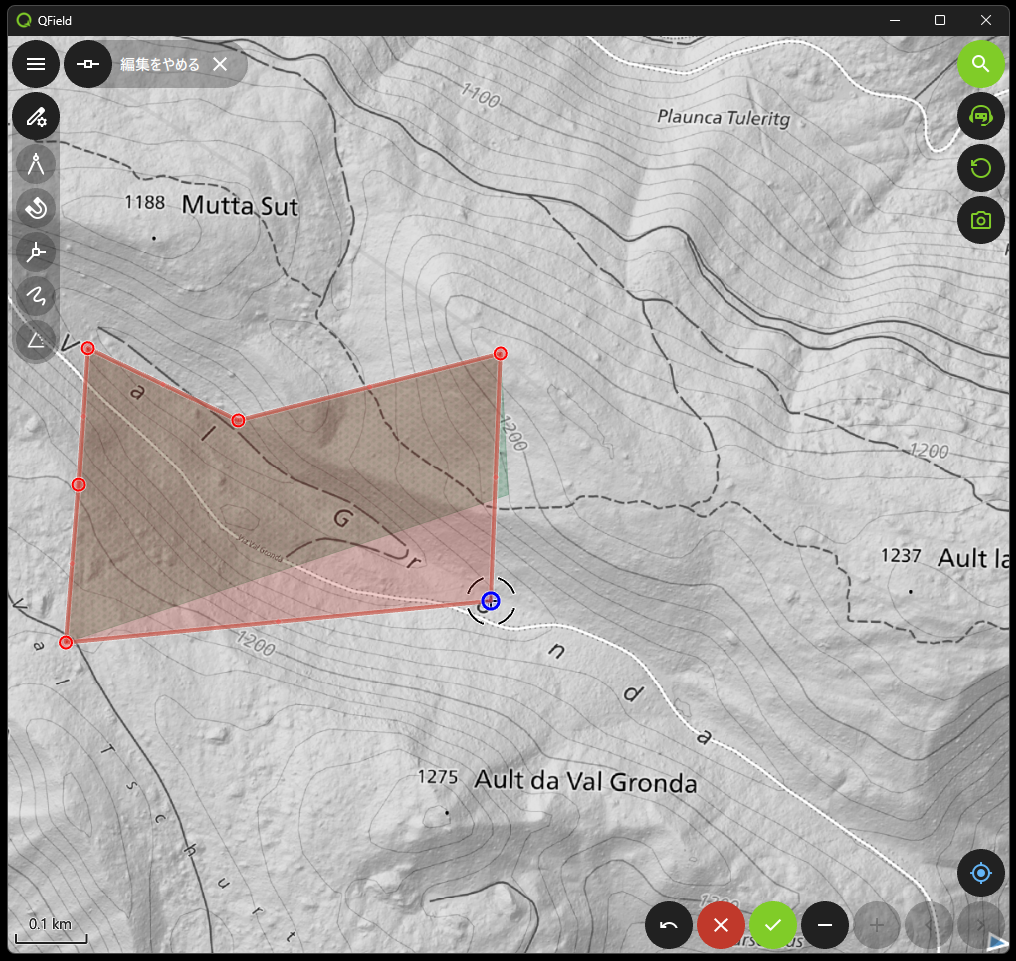
Task: Collapse the pencil-gear digitizing tools panel
Action: click(36, 117)
